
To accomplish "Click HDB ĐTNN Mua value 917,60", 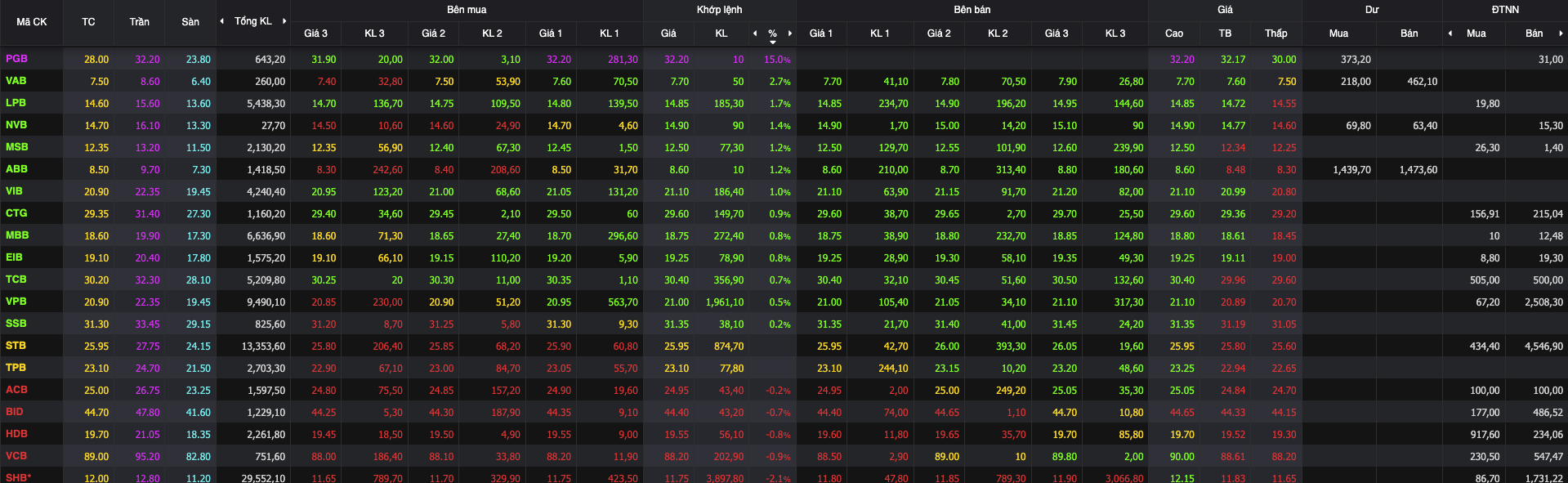I will pyautogui.click(x=1485, y=435).
